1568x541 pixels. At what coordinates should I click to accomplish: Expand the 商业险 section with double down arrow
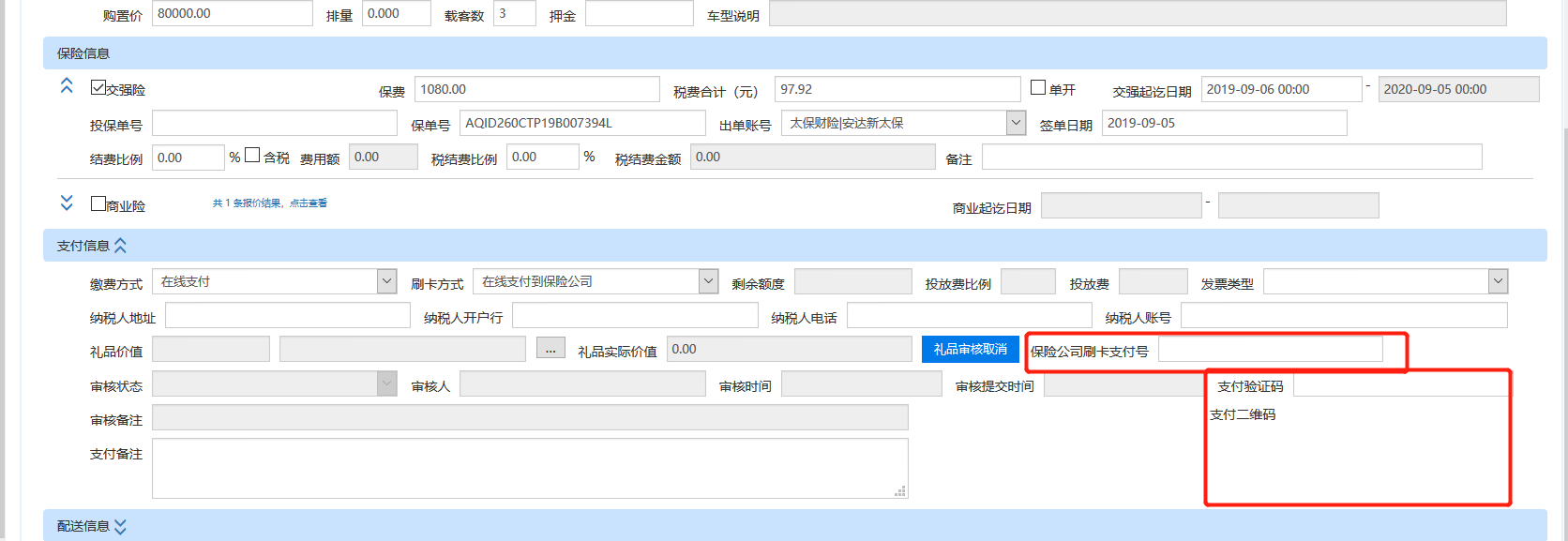[x=67, y=203]
